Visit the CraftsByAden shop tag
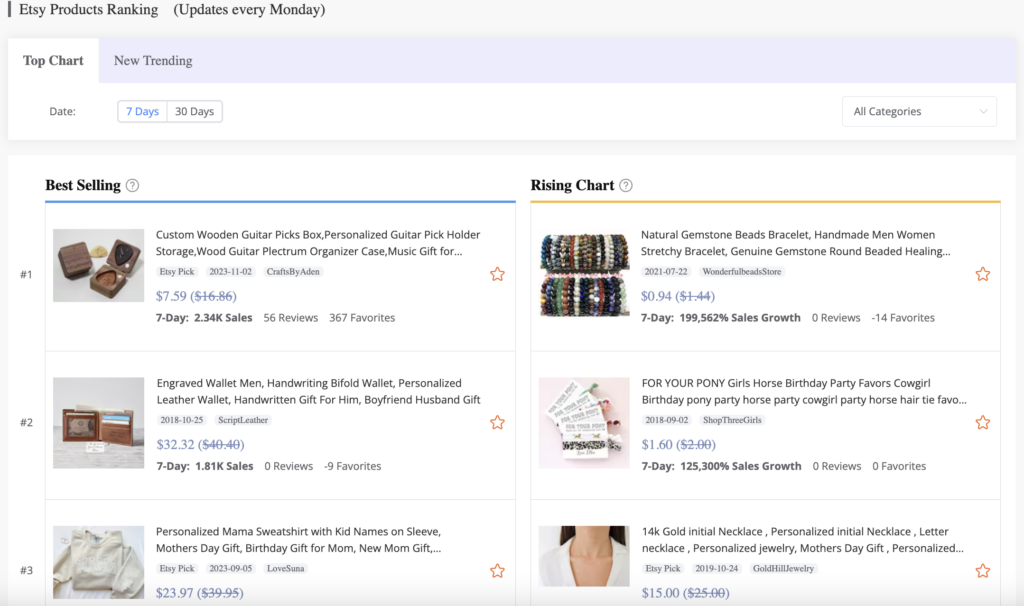 click(293, 272)
